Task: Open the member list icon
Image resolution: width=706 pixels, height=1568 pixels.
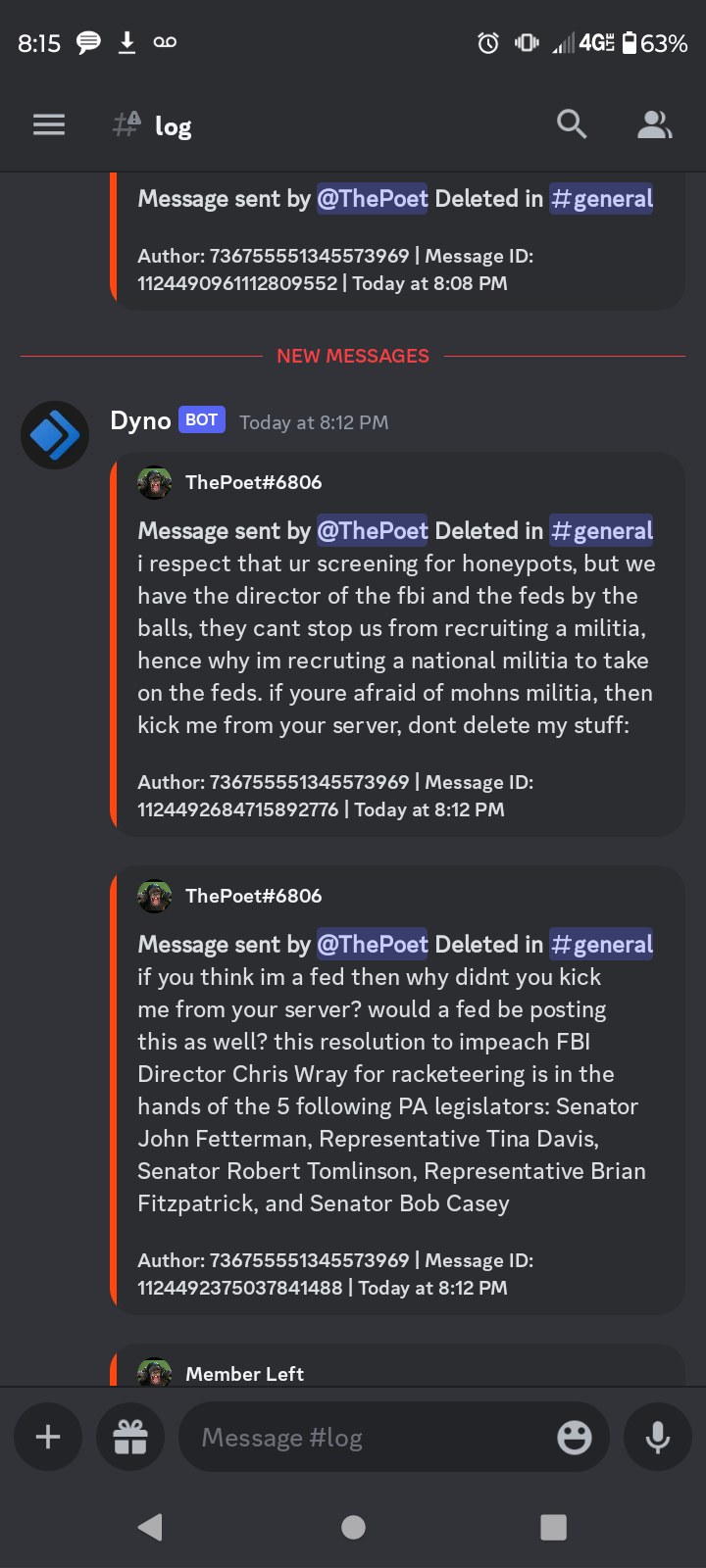Action: click(654, 124)
